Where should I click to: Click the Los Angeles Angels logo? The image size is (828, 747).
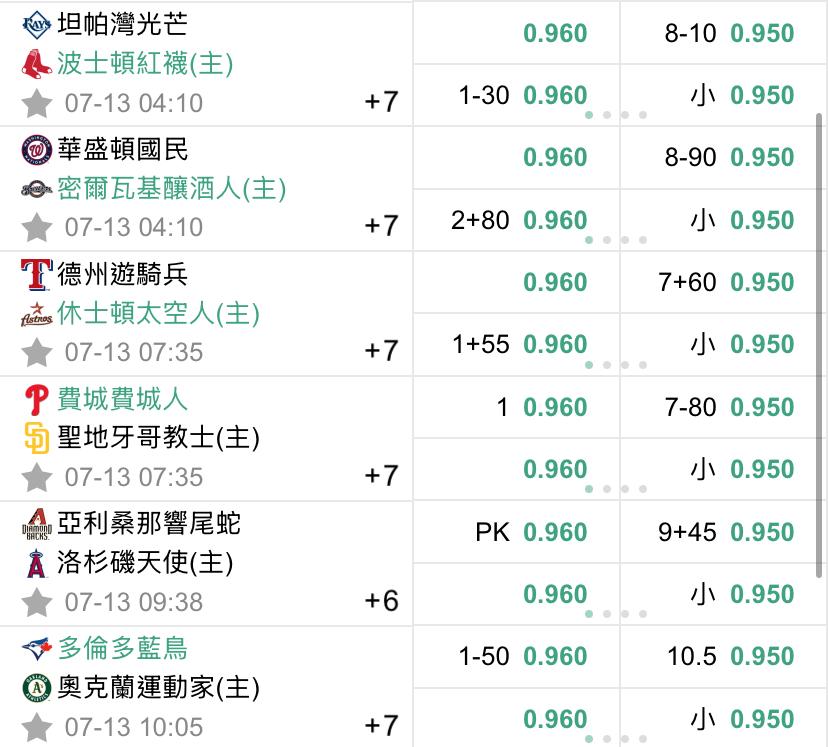[37, 563]
